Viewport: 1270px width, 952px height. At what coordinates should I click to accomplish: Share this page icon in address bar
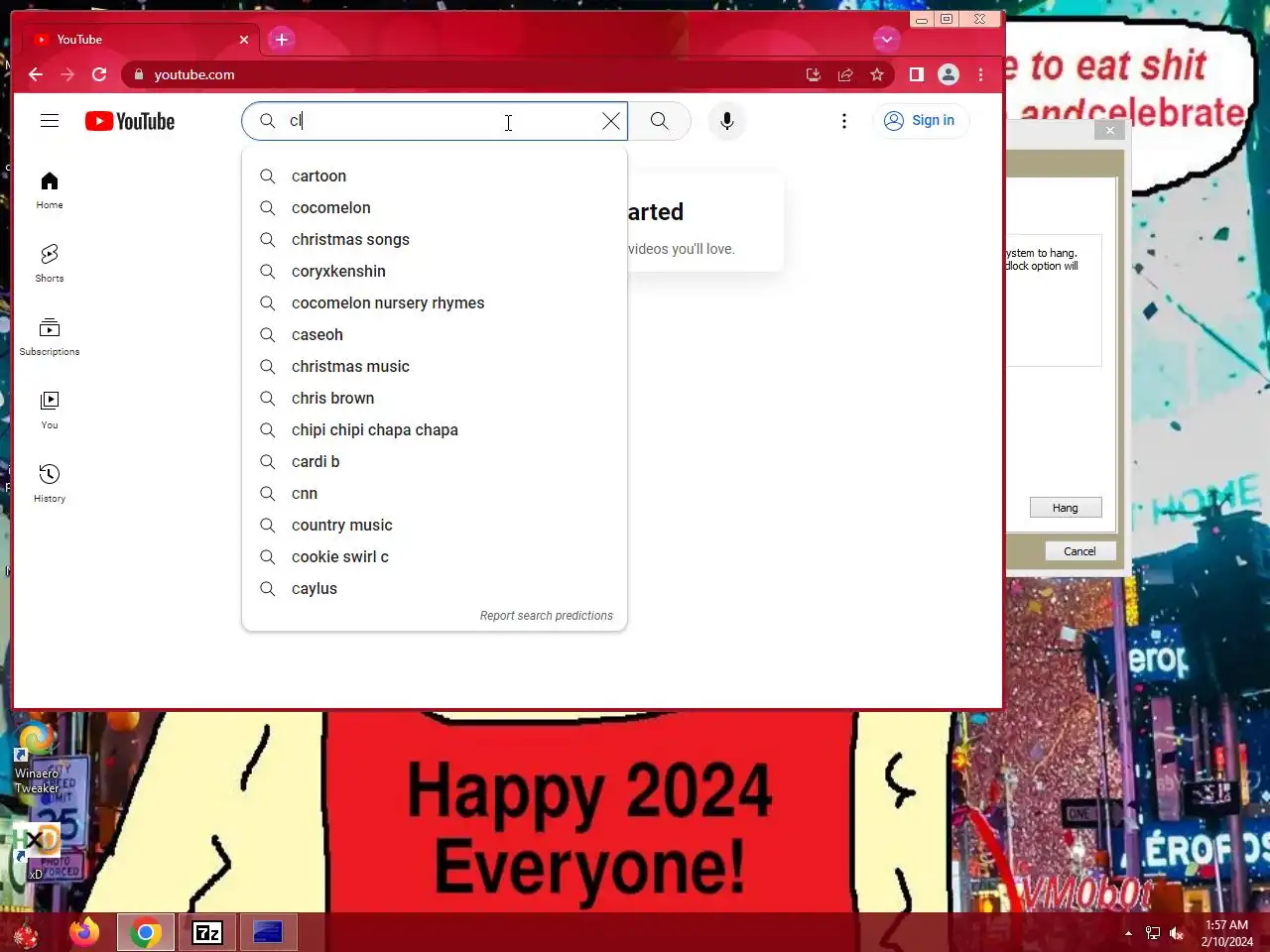click(x=845, y=74)
